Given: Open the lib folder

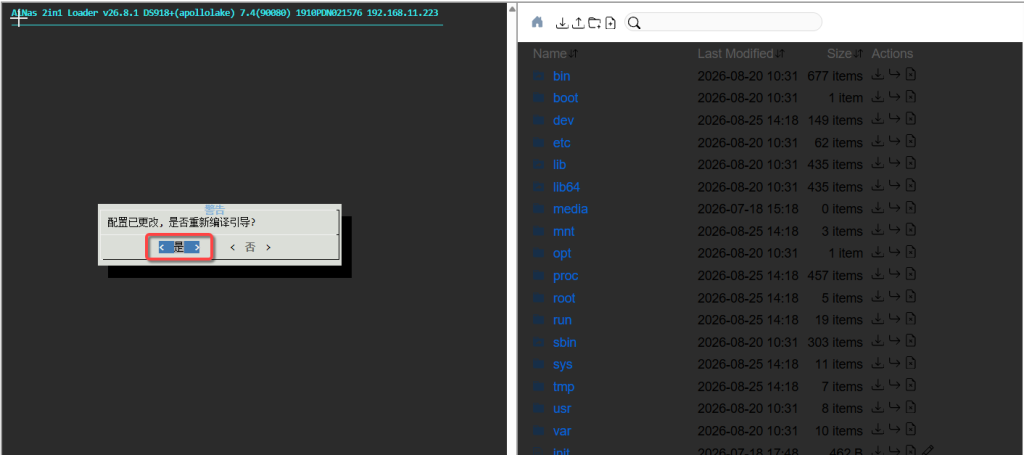Looking at the screenshot, I should coord(560,165).
